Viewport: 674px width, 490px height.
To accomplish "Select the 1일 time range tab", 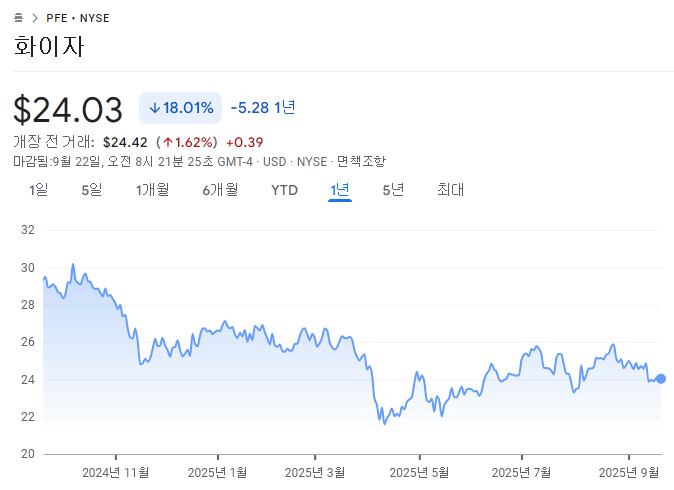I will coord(38,190).
